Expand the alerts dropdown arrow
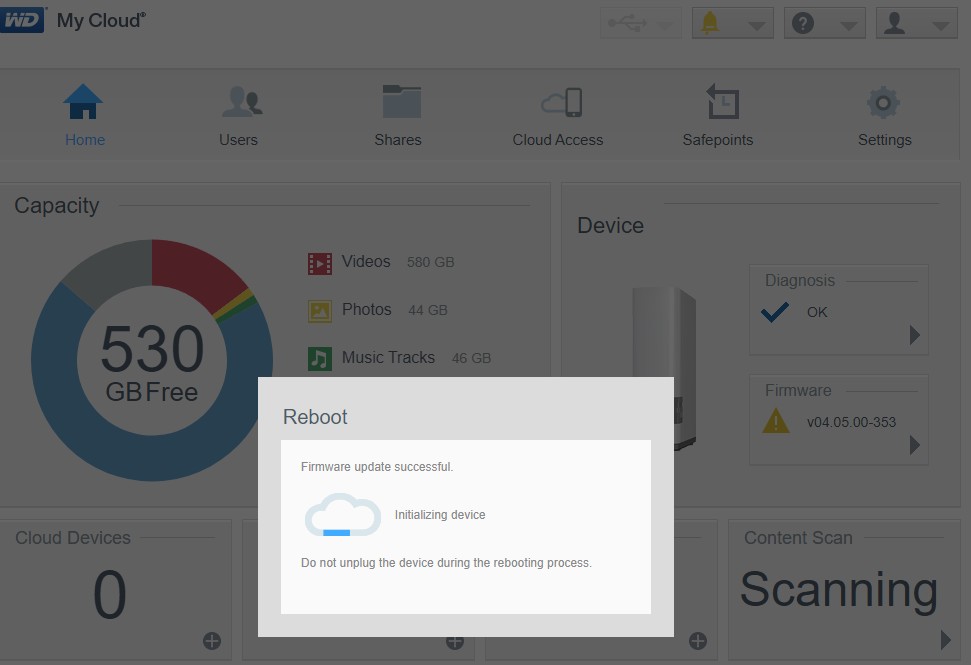Screen dimensions: 971x665 tap(756, 25)
